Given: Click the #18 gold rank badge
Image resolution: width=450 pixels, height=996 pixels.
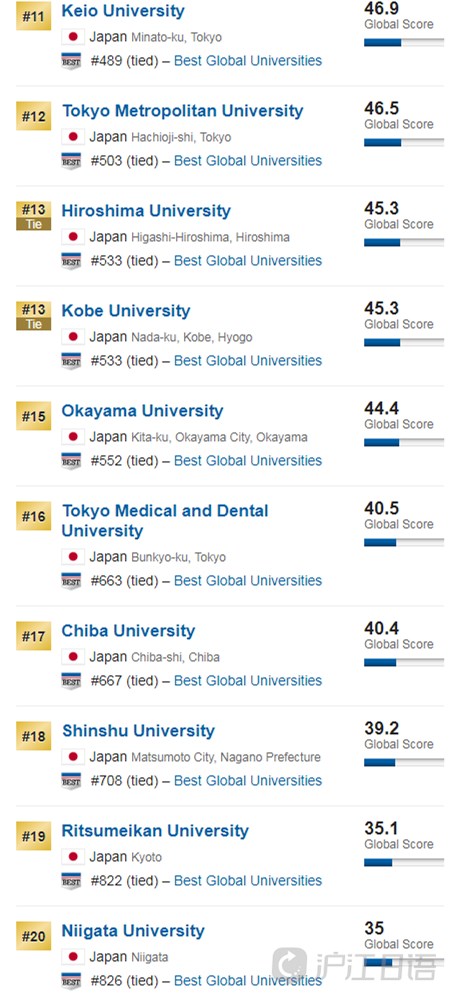Looking at the screenshot, I should coord(34,736).
